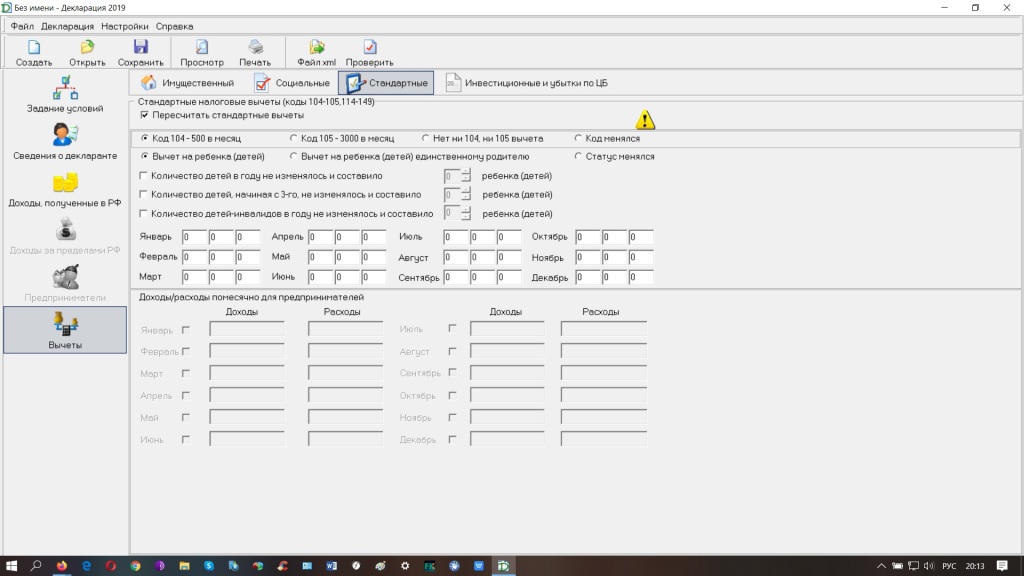Open the Декларация menu

[x=68, y=26]
